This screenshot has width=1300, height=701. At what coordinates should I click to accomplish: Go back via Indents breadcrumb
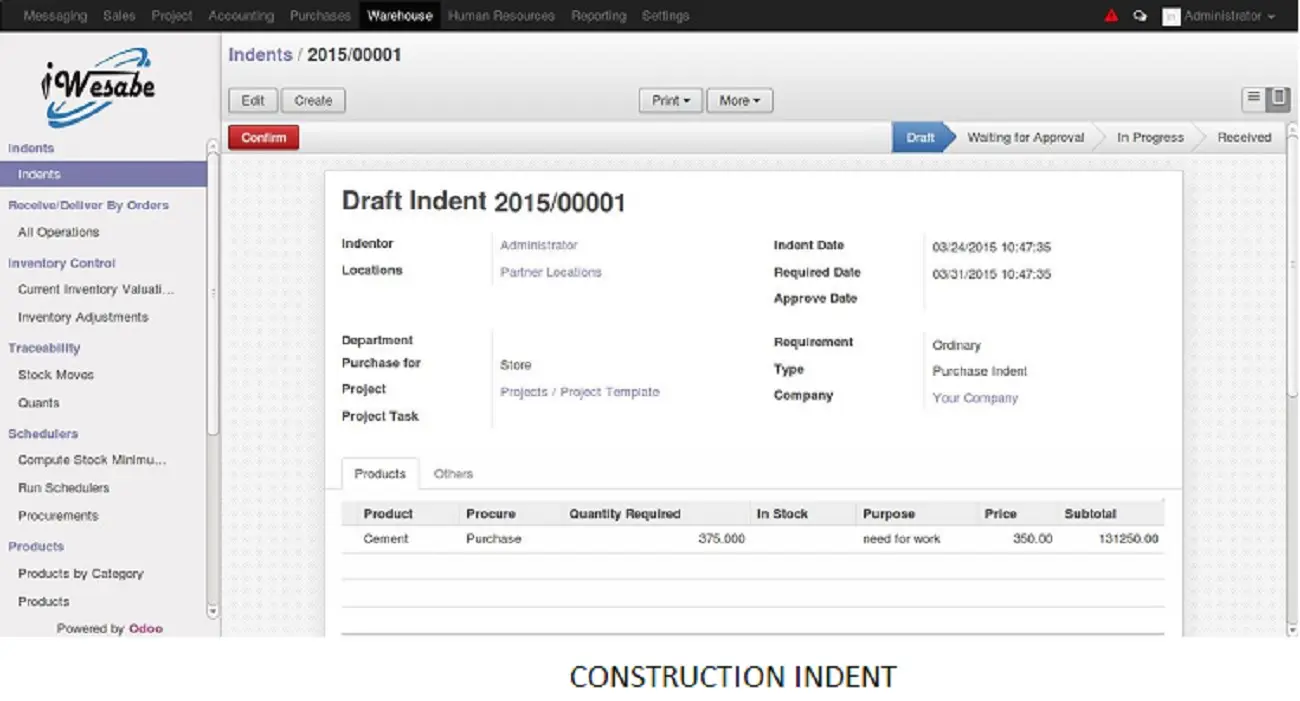click(260, 55)
